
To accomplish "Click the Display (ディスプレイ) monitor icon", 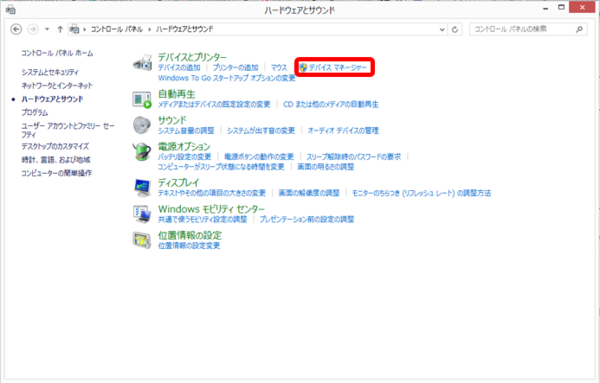I will pyautogui.click(x=142, y=187).
